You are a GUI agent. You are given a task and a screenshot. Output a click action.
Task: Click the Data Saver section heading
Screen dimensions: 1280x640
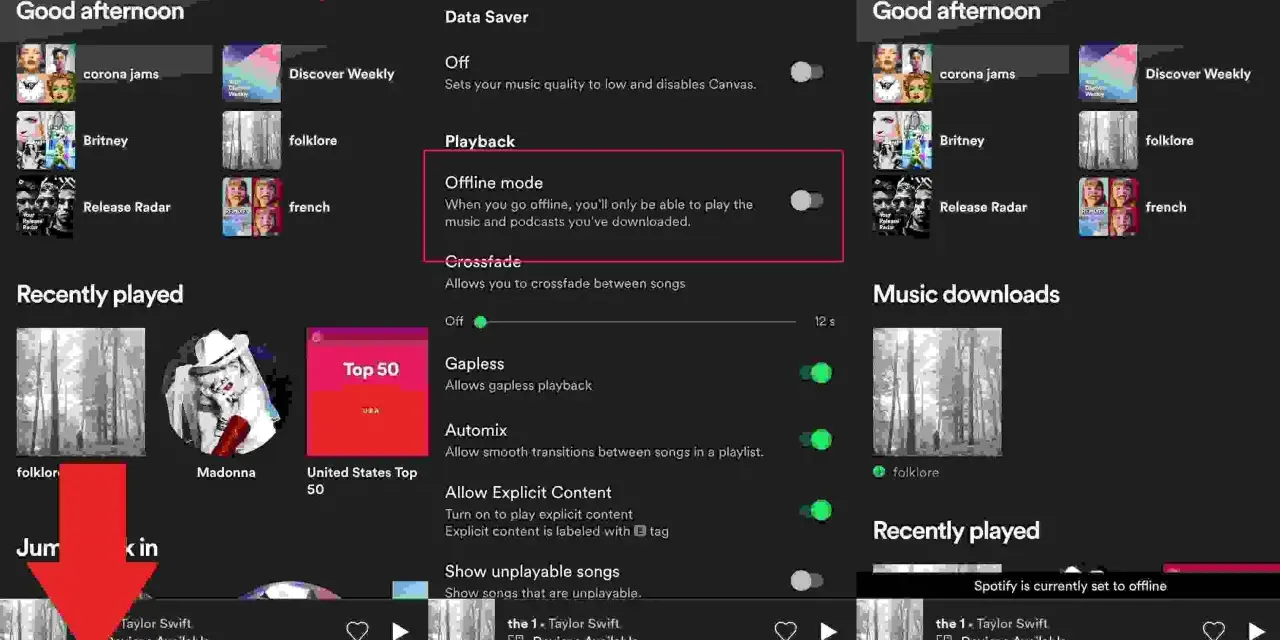pyautogui.click(x=486, y=17)
